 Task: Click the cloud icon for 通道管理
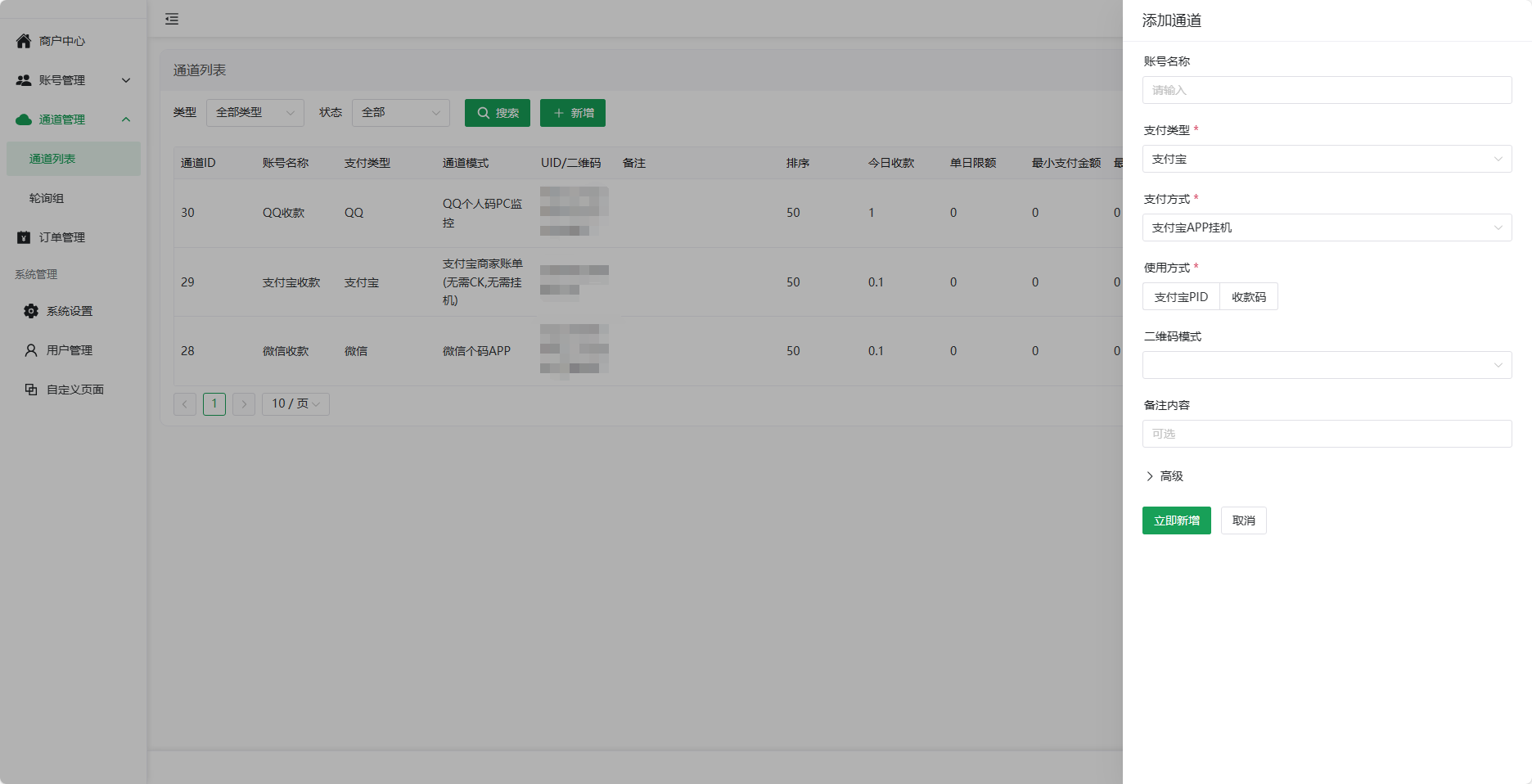pyautogui.click(x=24, y=119)
